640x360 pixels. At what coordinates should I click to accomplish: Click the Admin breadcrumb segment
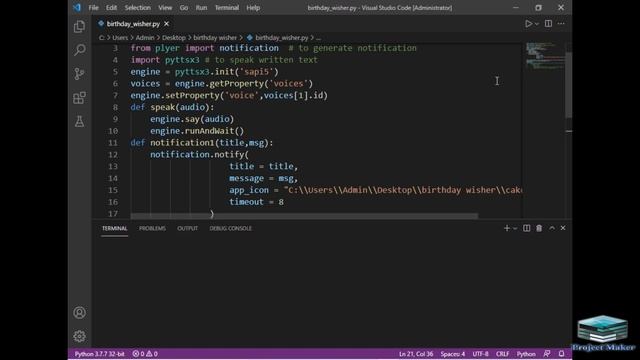[145, 38]
